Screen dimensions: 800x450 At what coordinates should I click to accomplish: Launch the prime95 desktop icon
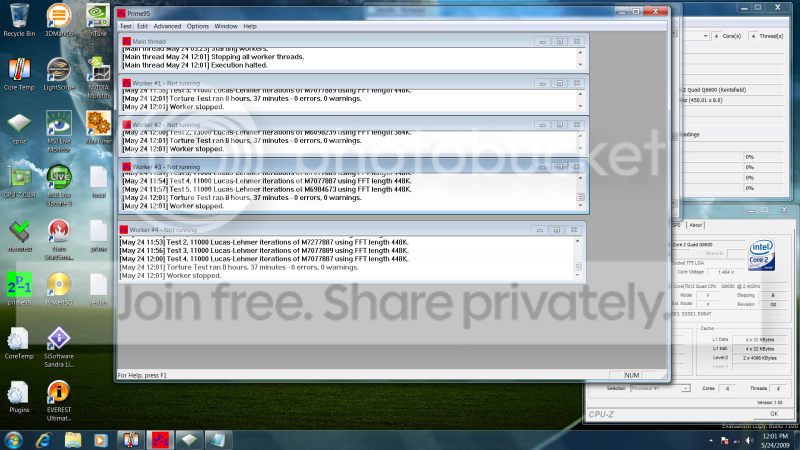click(19, 289)
